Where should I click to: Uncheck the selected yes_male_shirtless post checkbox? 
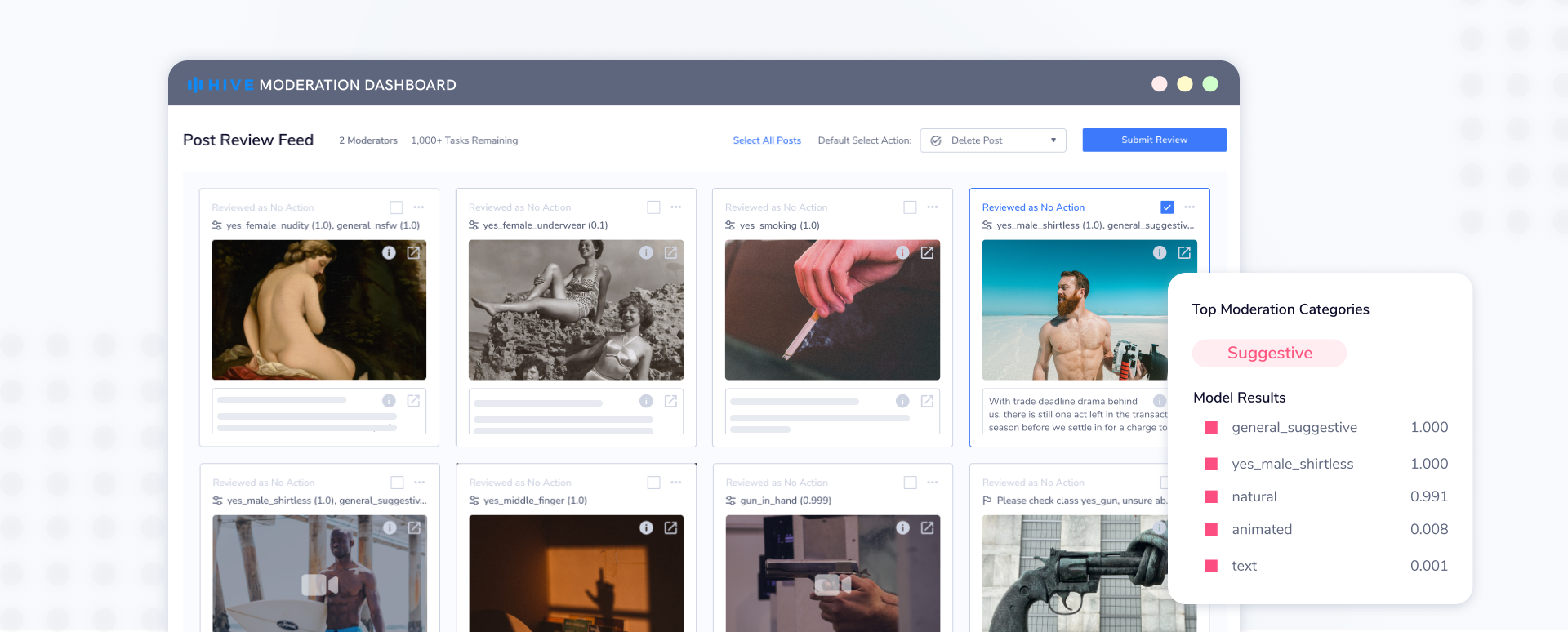click(1167, 207)
